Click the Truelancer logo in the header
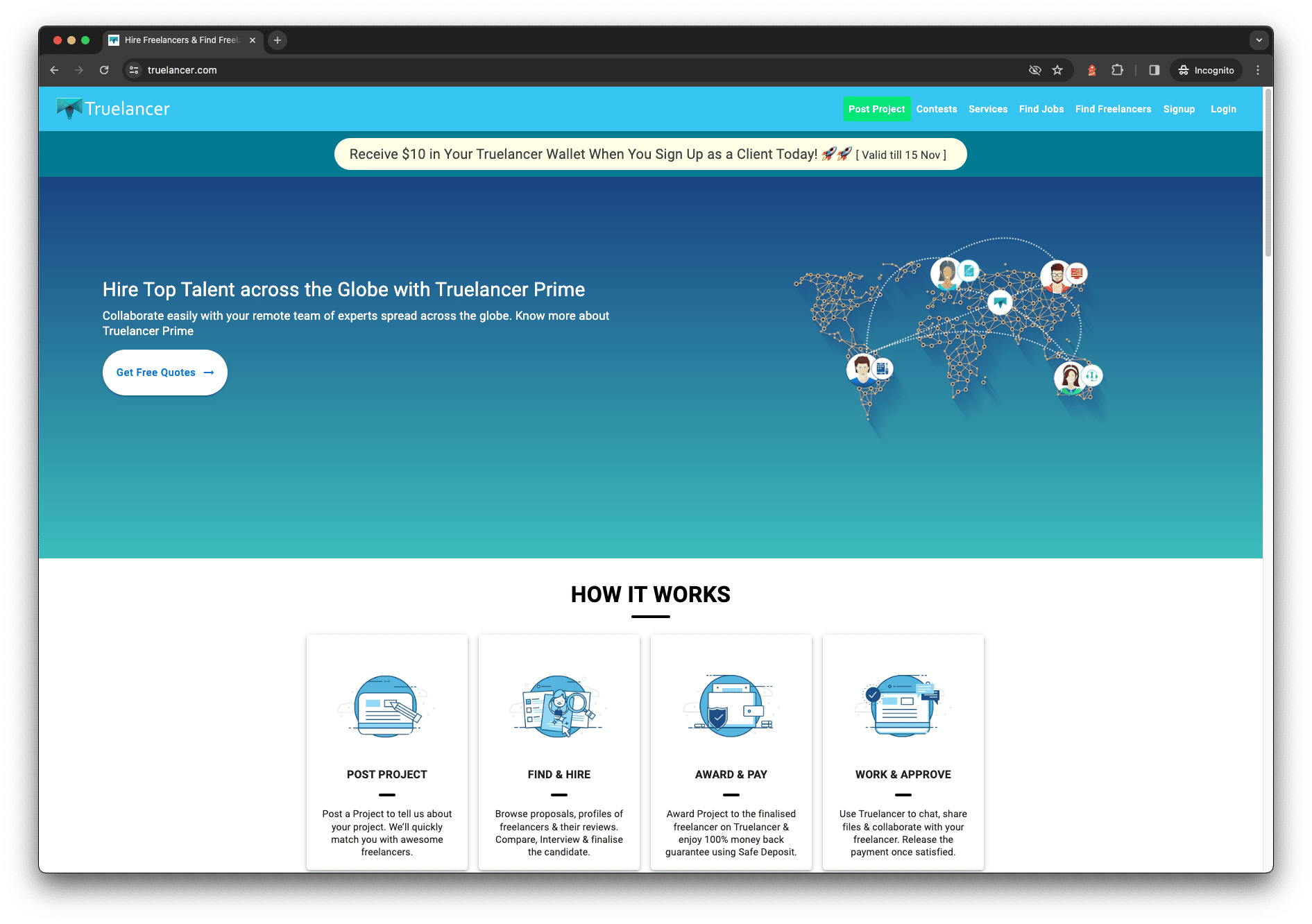Screen dimensions: 1312x924 (x=113, y=109)
